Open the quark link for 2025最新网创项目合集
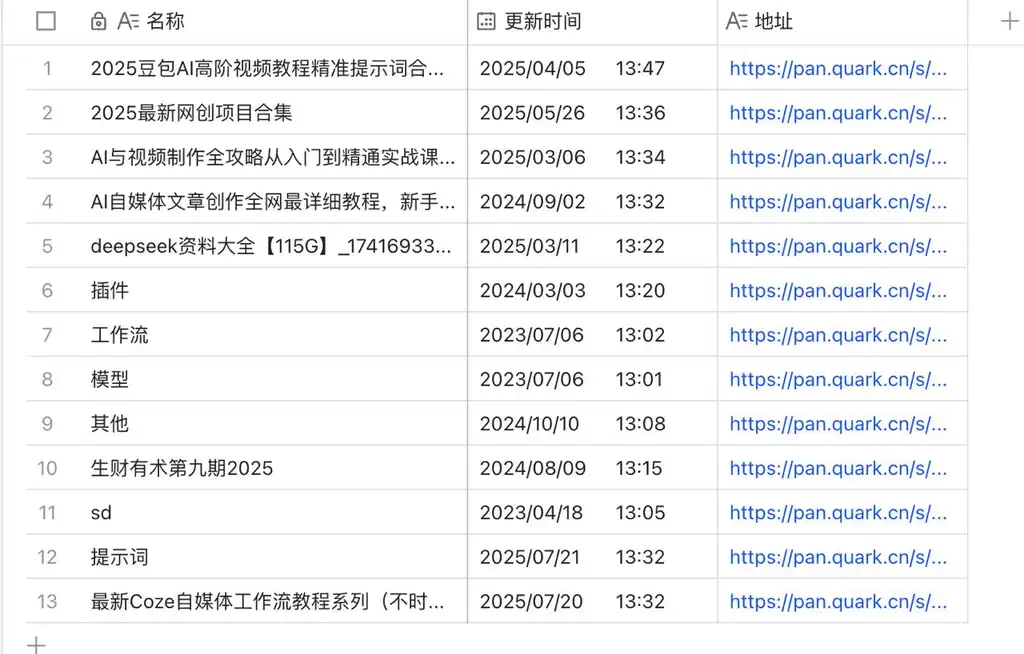 (838, 113)
